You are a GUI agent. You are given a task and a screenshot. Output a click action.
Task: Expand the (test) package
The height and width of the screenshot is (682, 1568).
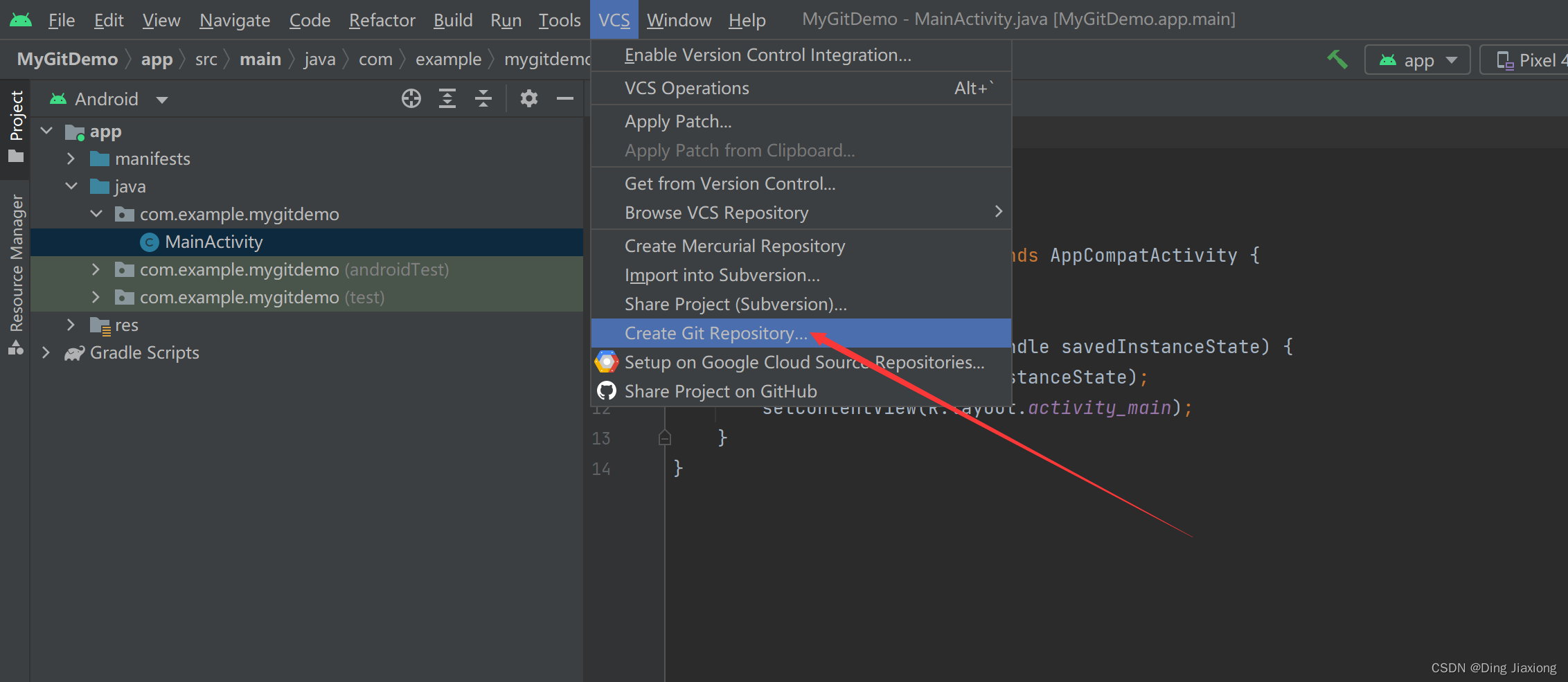pyautogui.click(x=96, y=297)
